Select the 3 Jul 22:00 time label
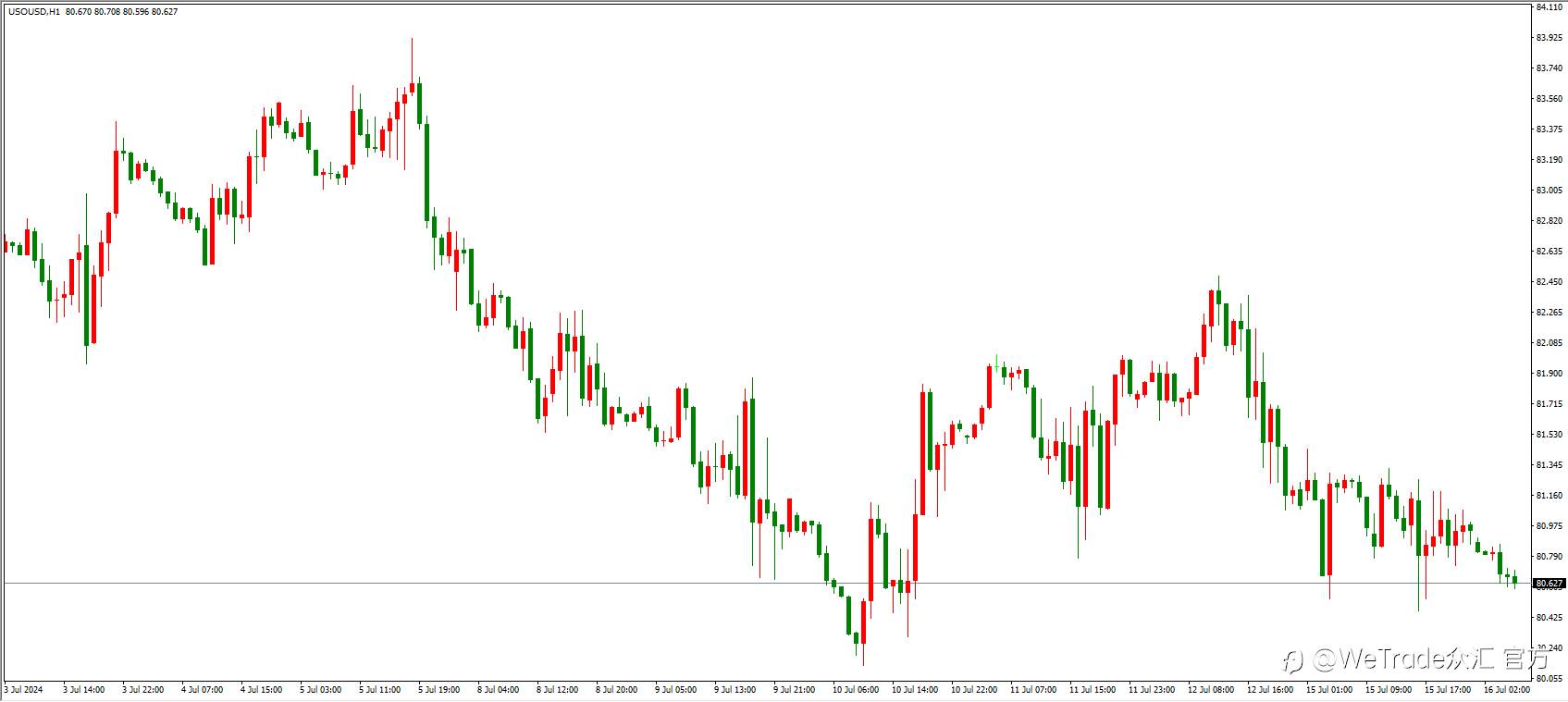Screen dimensions: 1568x702 (x=142, y=690)
